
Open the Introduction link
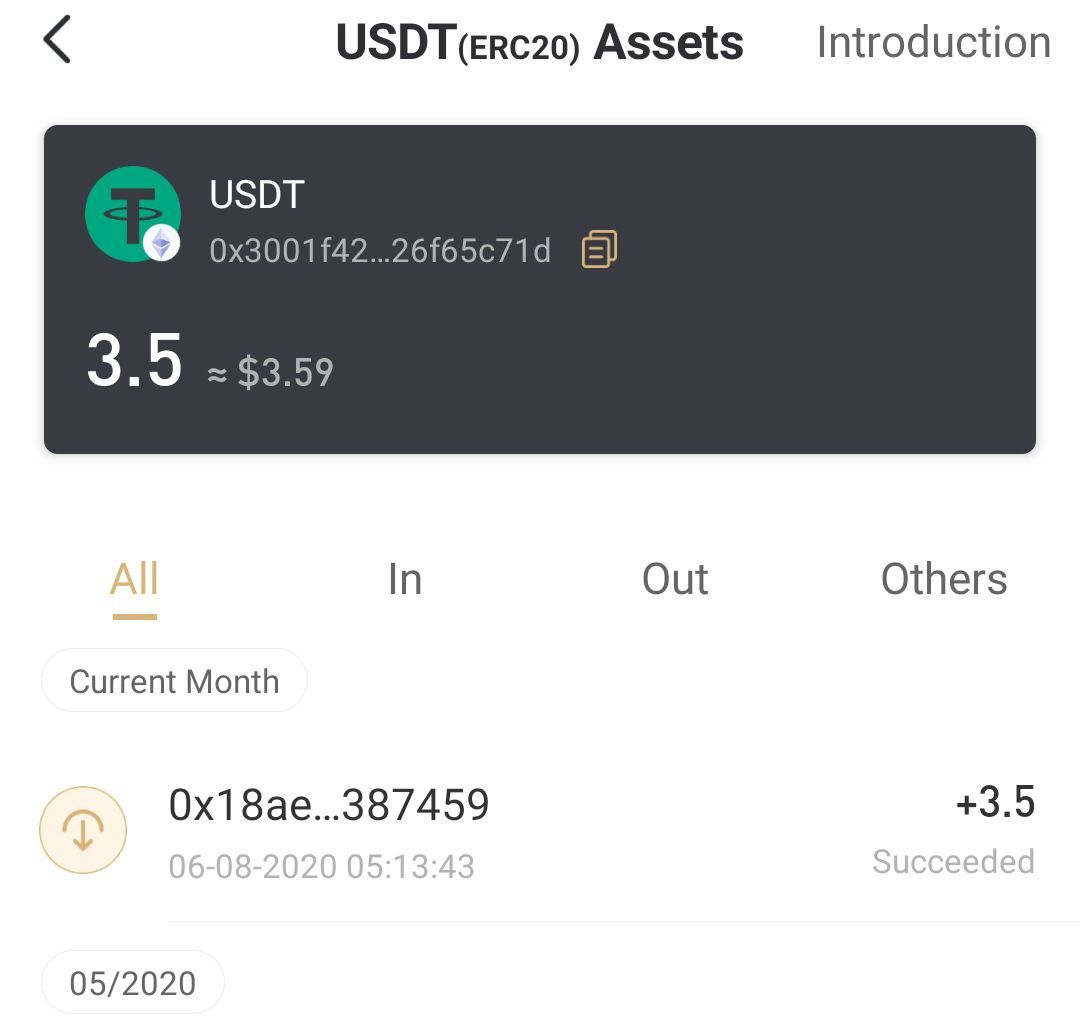coord(933,43)
